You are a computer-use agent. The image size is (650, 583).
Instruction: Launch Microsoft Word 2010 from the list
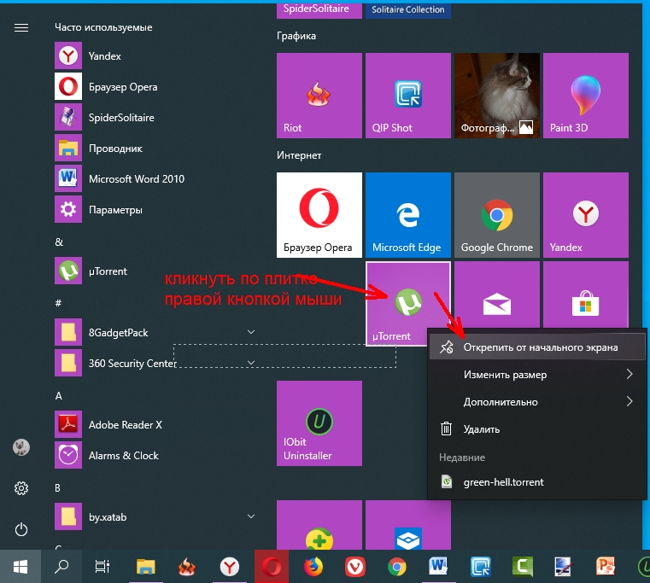[154, 179]
